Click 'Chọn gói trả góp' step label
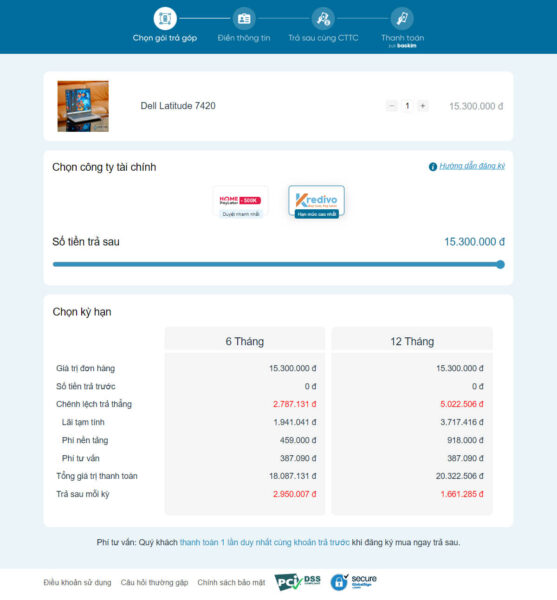The image size is (557, 600). point(165,38)
